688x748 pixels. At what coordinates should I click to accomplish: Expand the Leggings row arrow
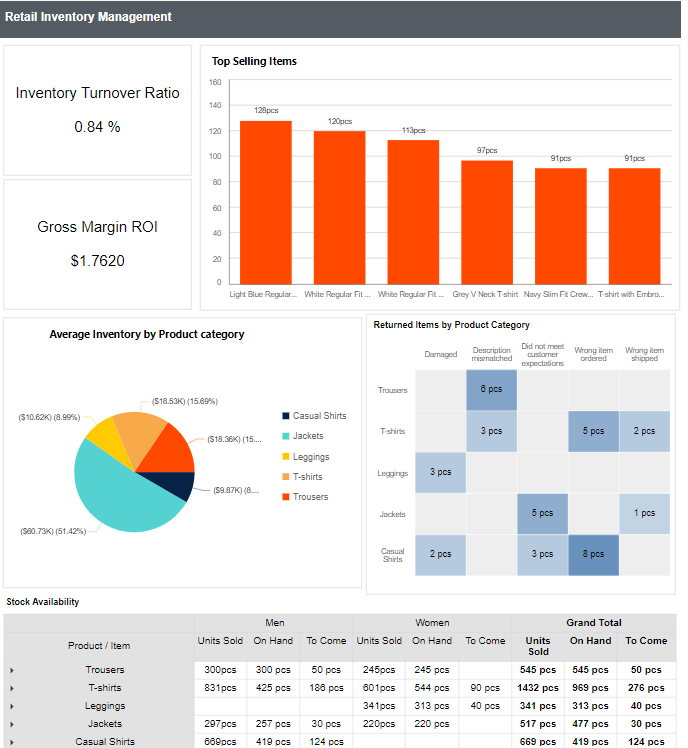12,706
